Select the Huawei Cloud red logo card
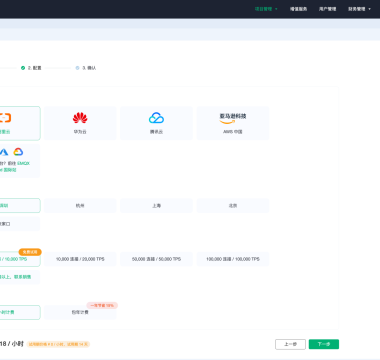The height and width of the screenshot is (360, 380). (x=80, y=123)
